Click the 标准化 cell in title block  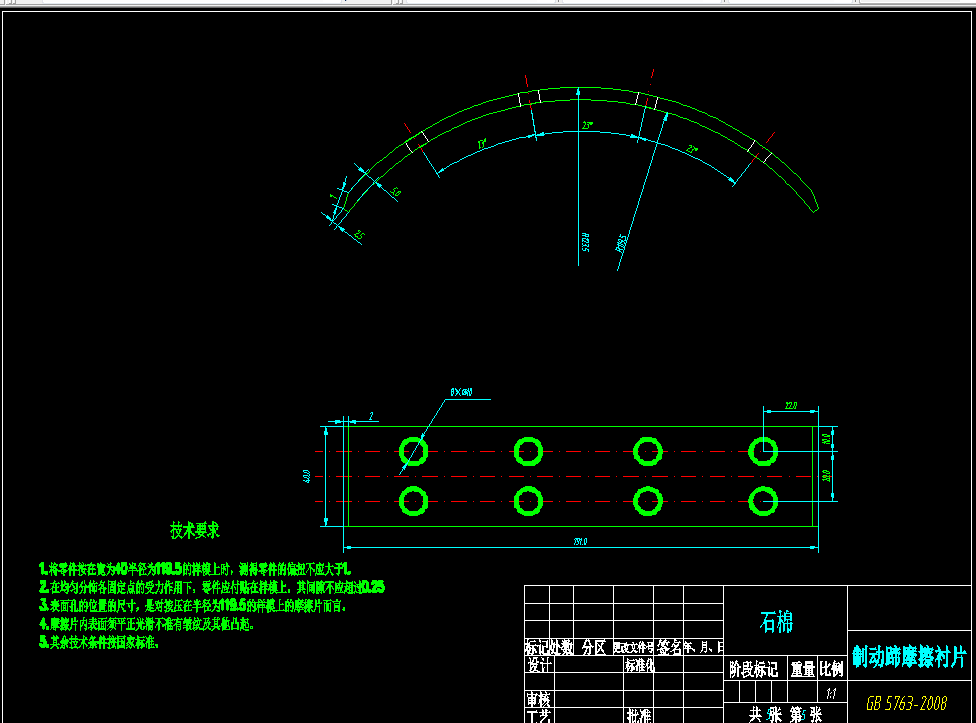click(x=639, y=665)
